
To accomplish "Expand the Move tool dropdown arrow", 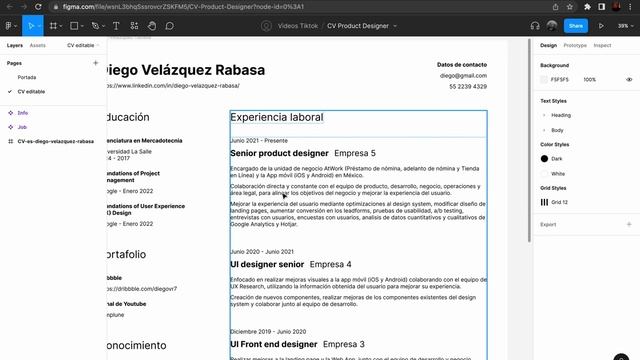I will (x=39, y=26).
